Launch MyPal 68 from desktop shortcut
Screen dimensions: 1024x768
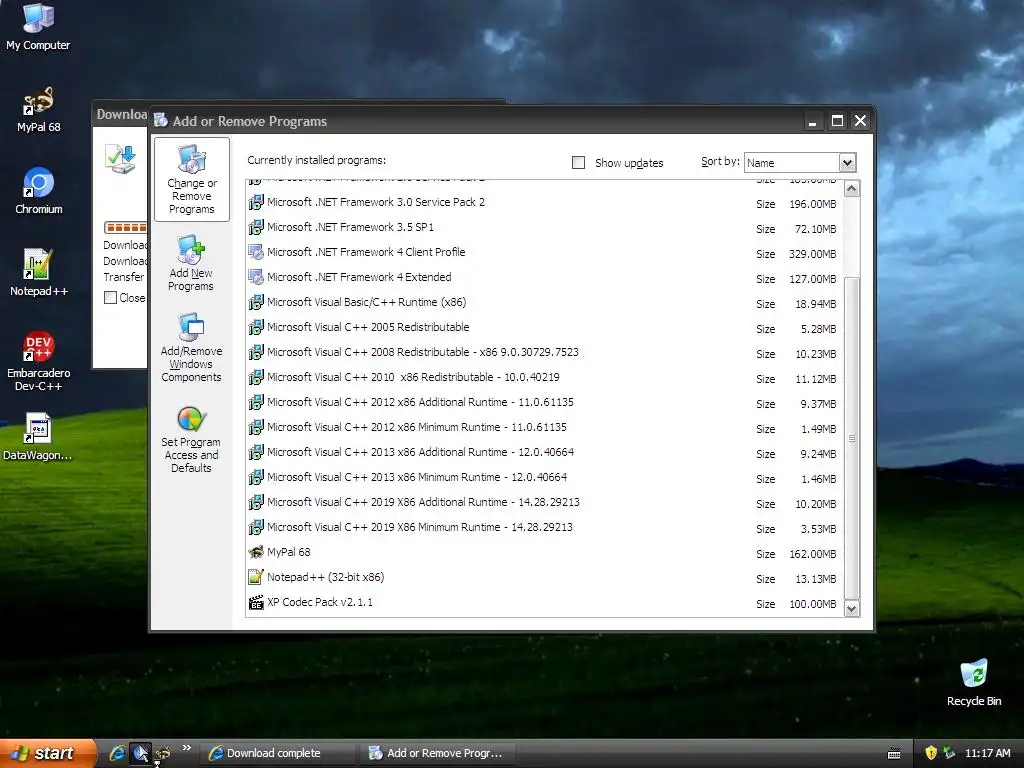click(39, 110)
